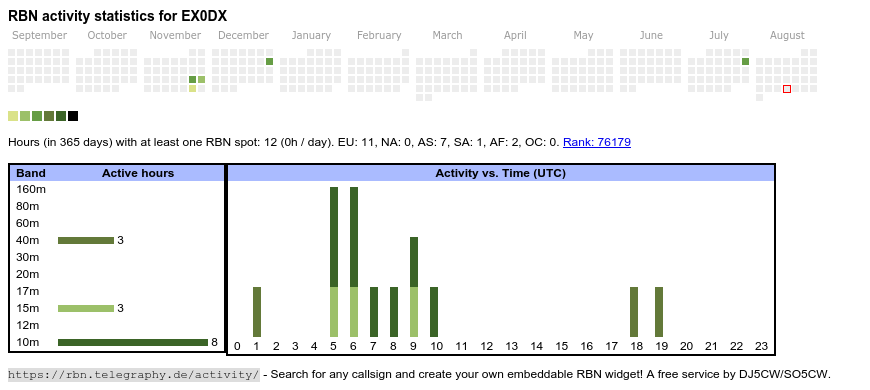Click the medium green day cell in November
Viewport: 870px width, 390px height.
193,79
